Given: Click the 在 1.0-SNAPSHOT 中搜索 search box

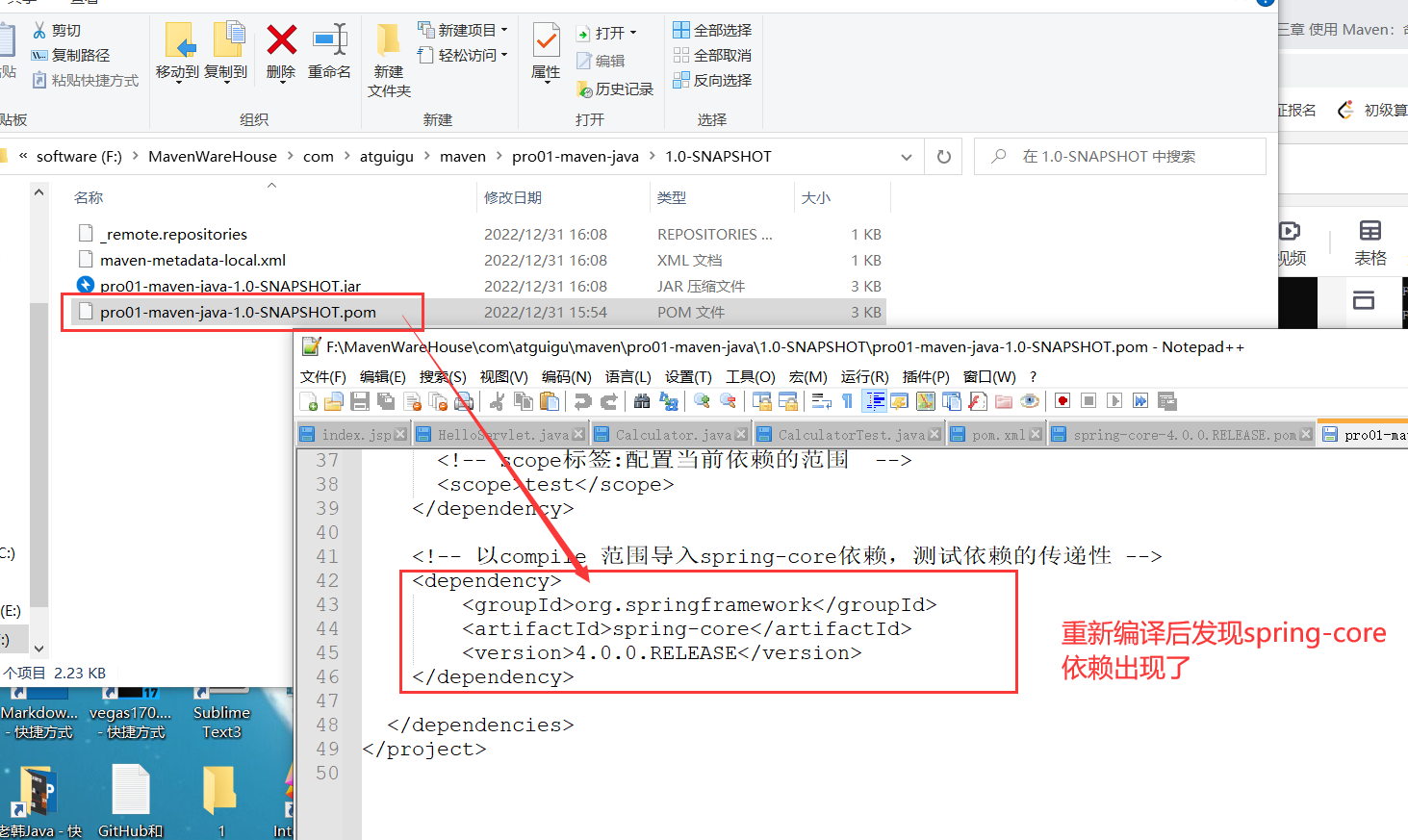Looking at the screenshot, I should 1120,156.
